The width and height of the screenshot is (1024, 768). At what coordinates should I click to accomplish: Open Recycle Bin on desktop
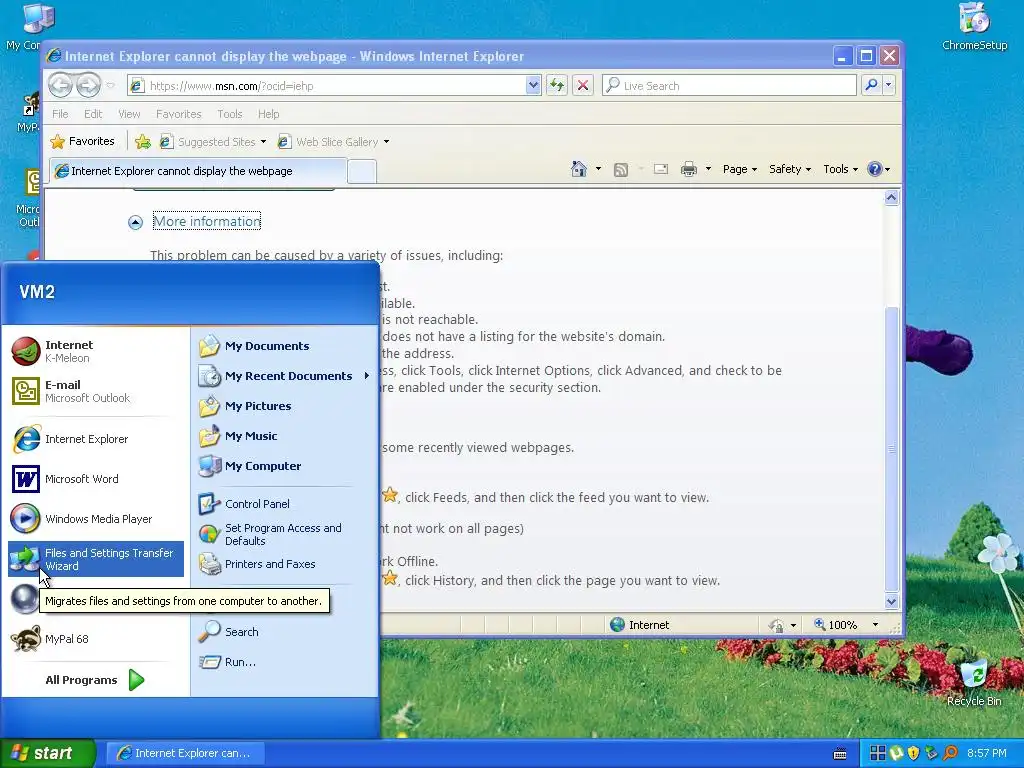(x=974, y=683)
